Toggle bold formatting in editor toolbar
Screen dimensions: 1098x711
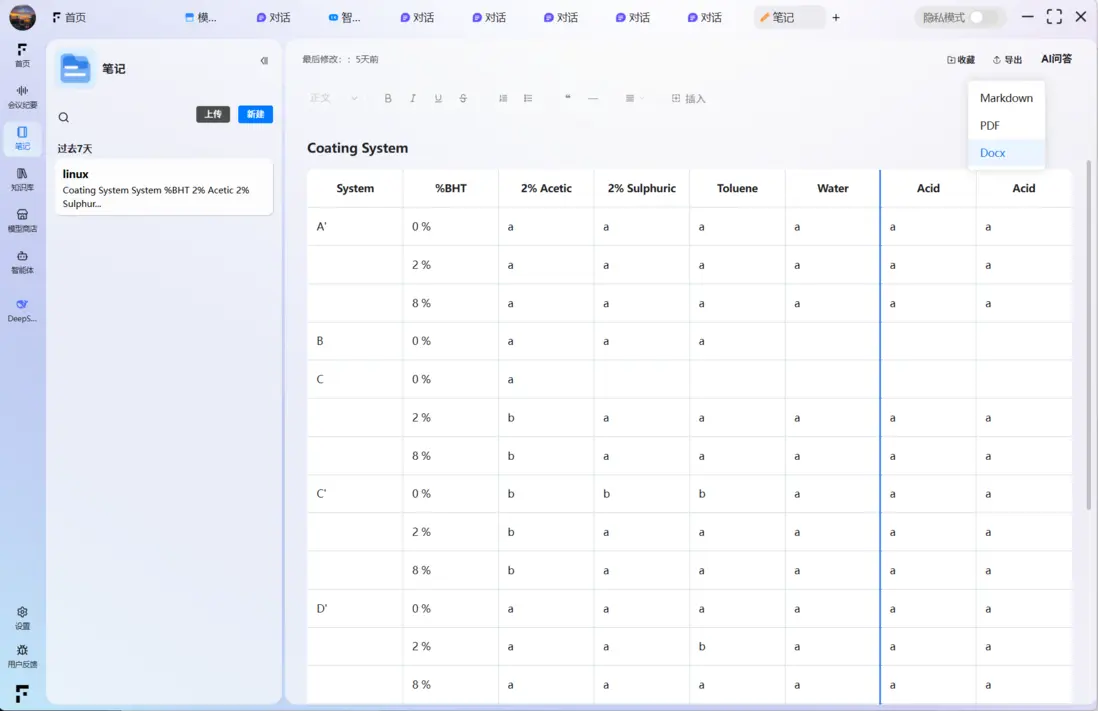(x=388, y=98)
